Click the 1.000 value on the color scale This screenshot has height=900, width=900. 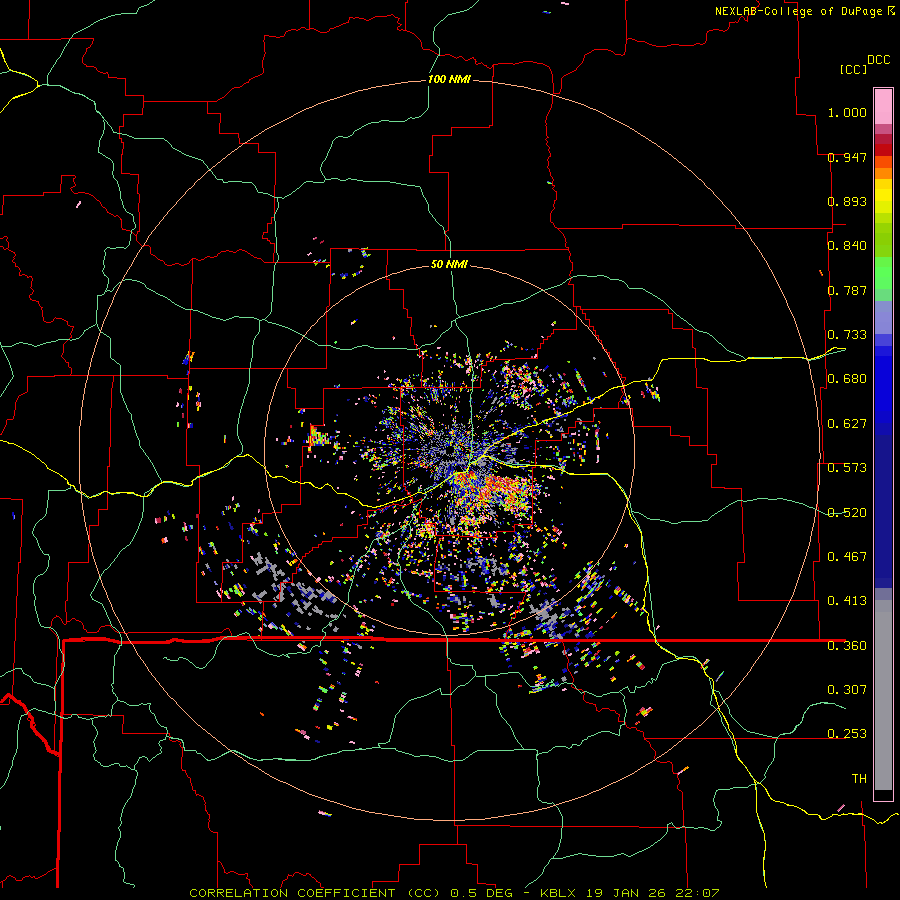(x=847, y=112)
